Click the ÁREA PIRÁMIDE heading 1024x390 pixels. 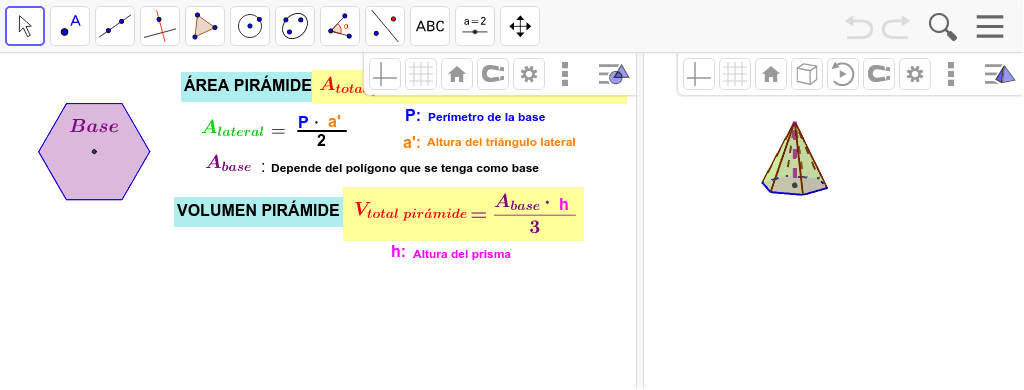pos(247,86)
